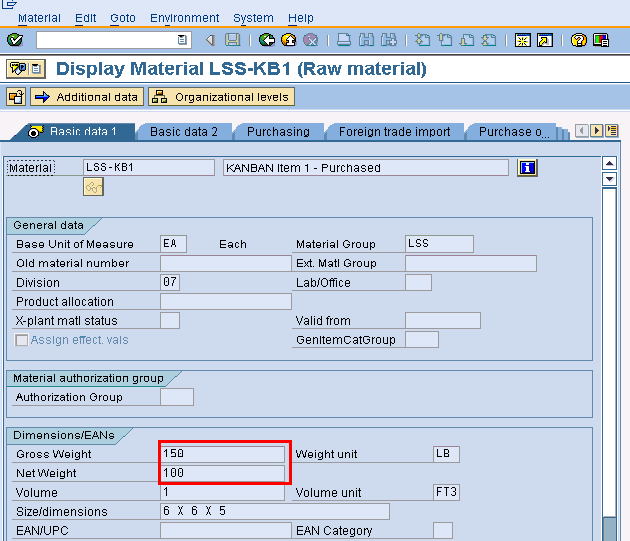The width and height of the screenshot is (630, 541).
Task: Go to First Page icon
Action: [x=422, y=40]
